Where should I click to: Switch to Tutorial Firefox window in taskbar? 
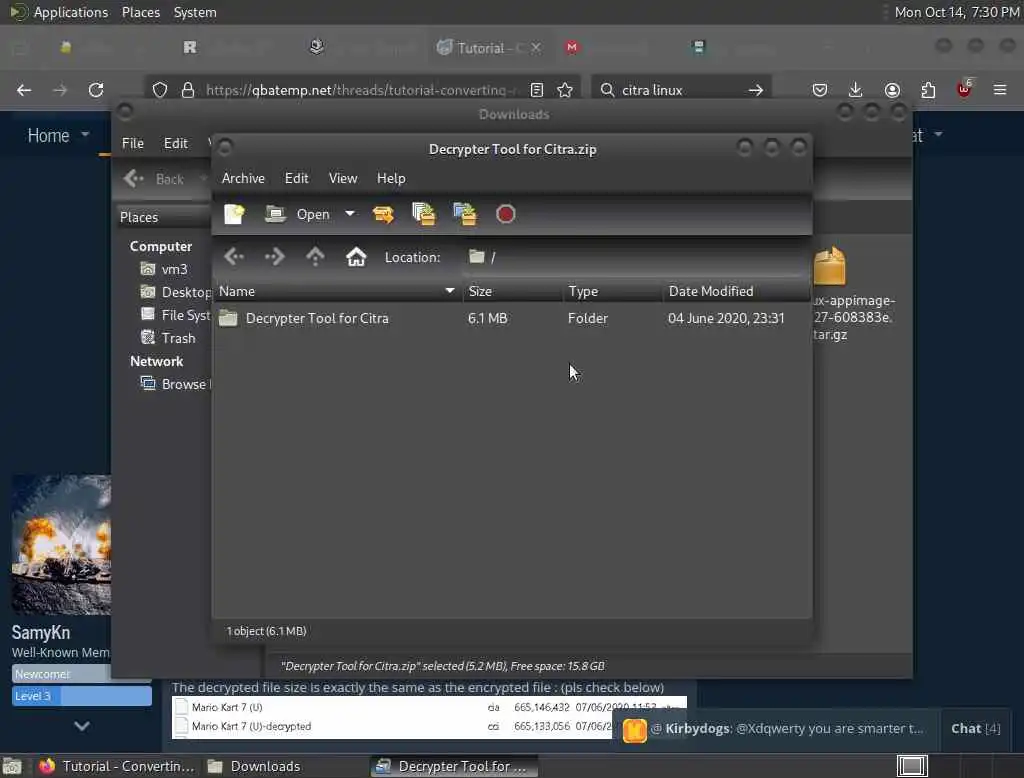click(117, 766)
